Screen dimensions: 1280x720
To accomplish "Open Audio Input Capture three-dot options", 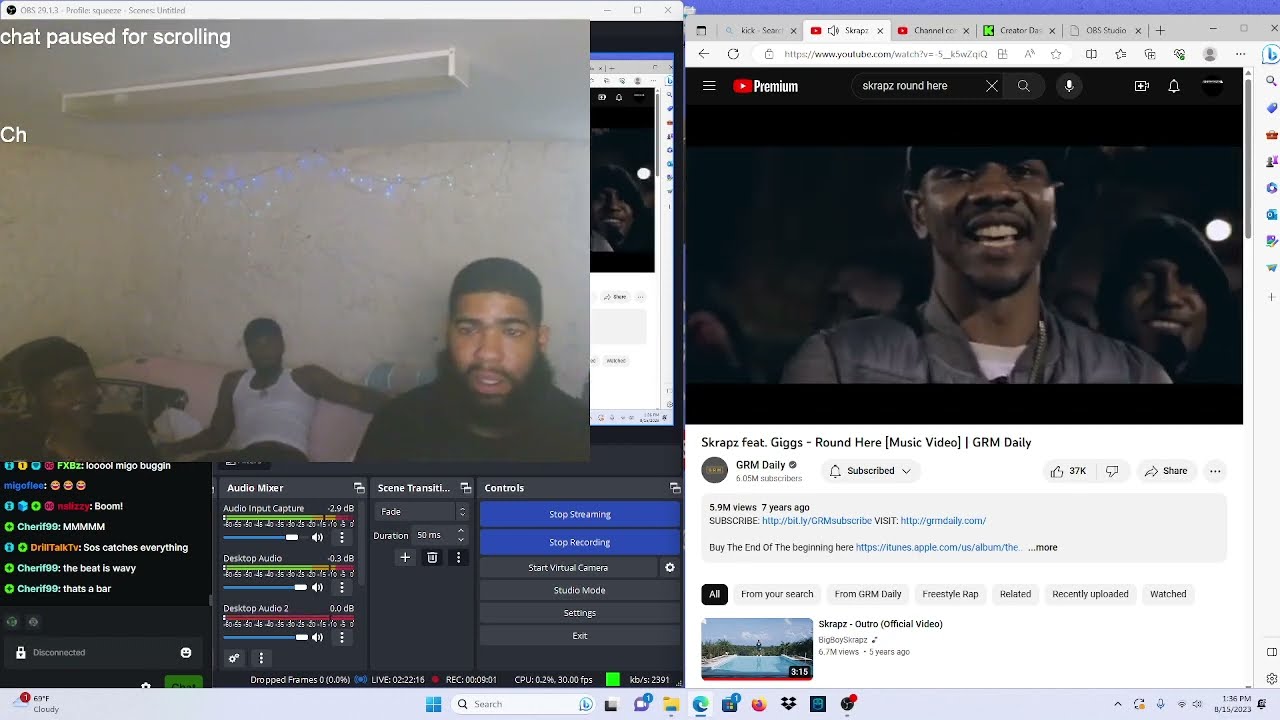I will pyautogui.click(x=342, y=537).
